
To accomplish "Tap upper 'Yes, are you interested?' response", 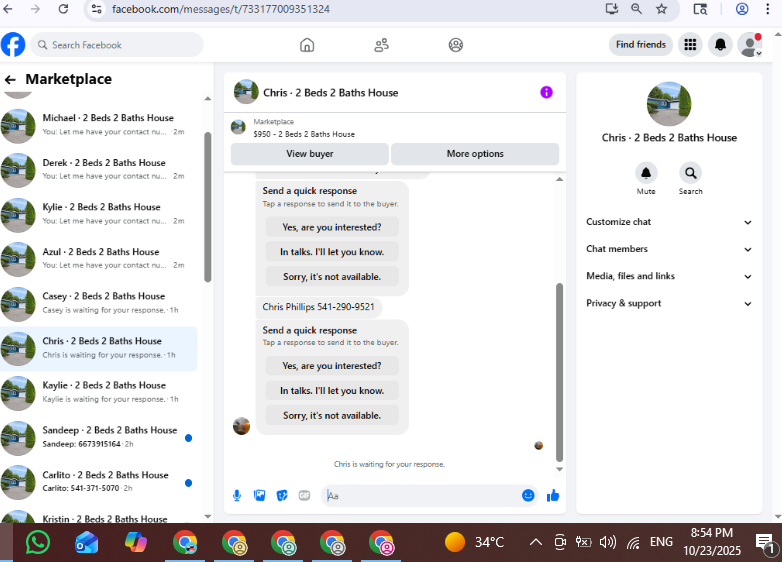I will pyautogui.click(x=332, y=227).
